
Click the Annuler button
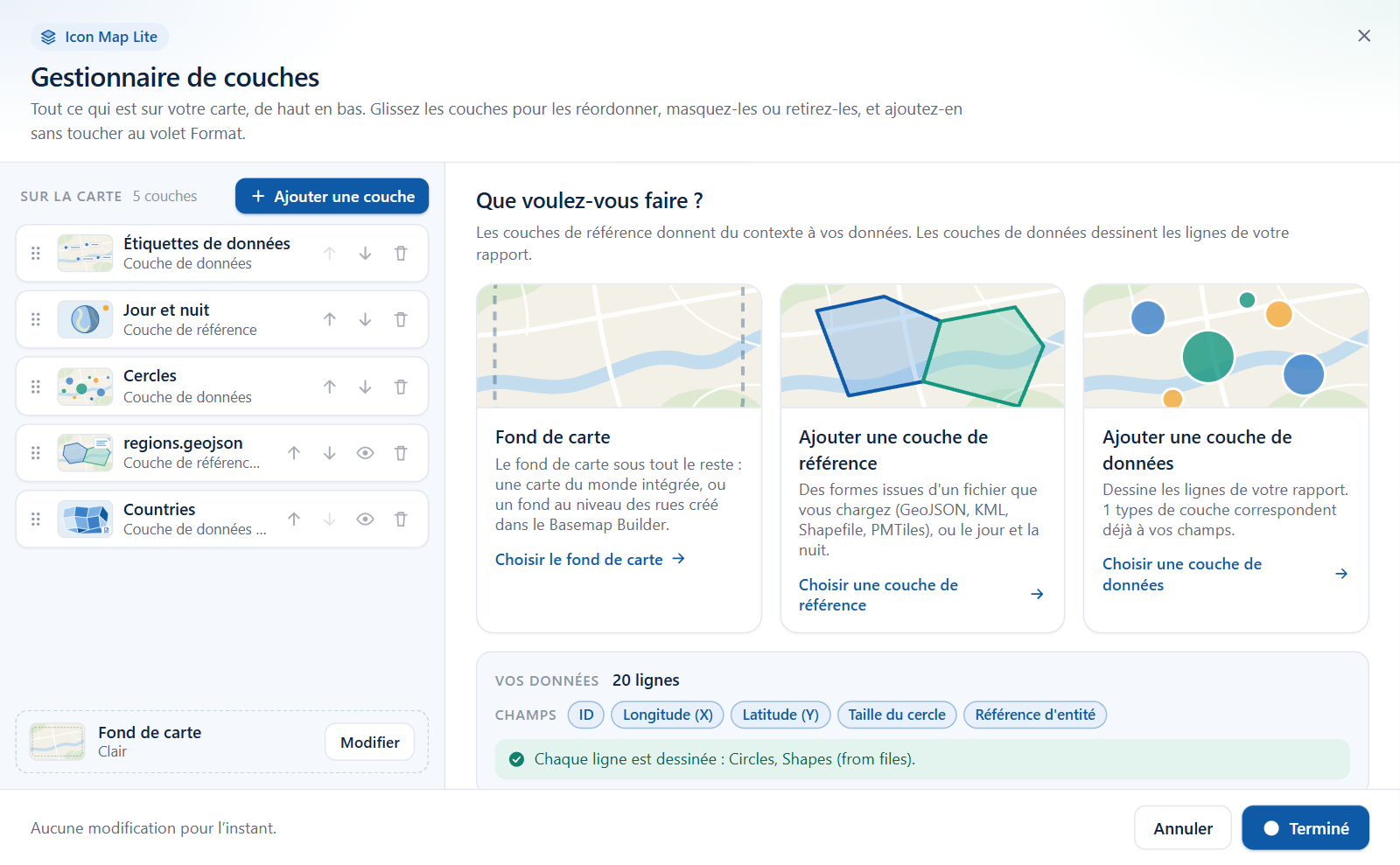[1183, 828]
